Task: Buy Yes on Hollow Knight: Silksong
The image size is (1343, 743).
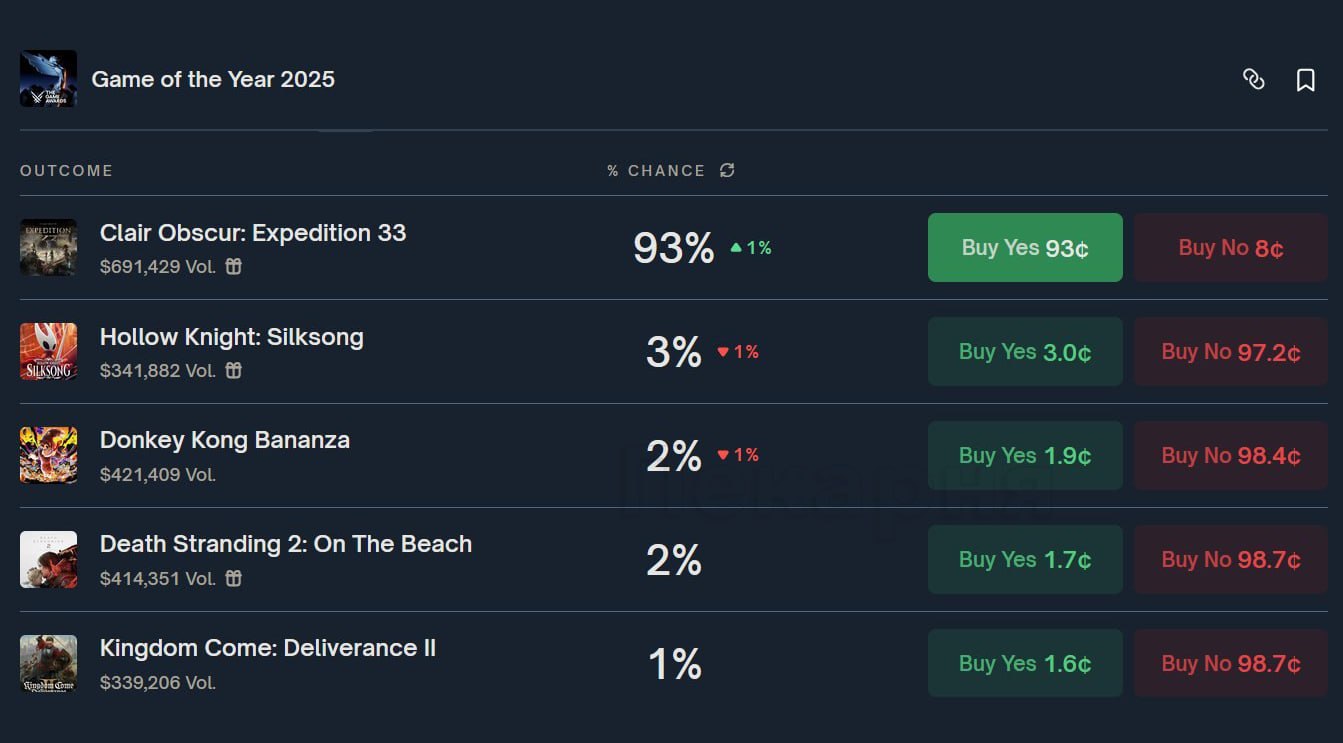Action: click(x=1025, y=352)
